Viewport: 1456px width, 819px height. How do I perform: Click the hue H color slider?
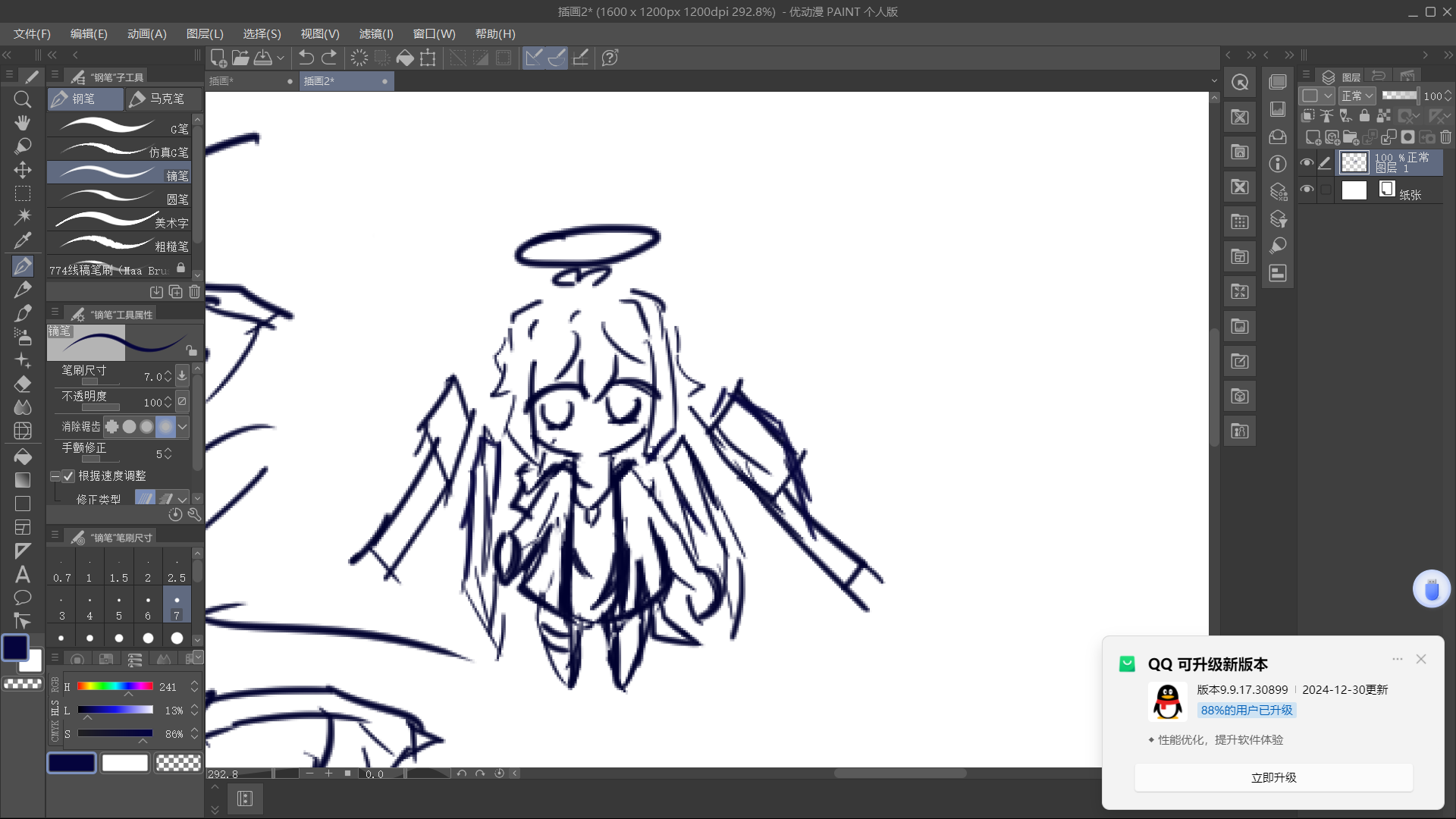[x=115, y=686]
